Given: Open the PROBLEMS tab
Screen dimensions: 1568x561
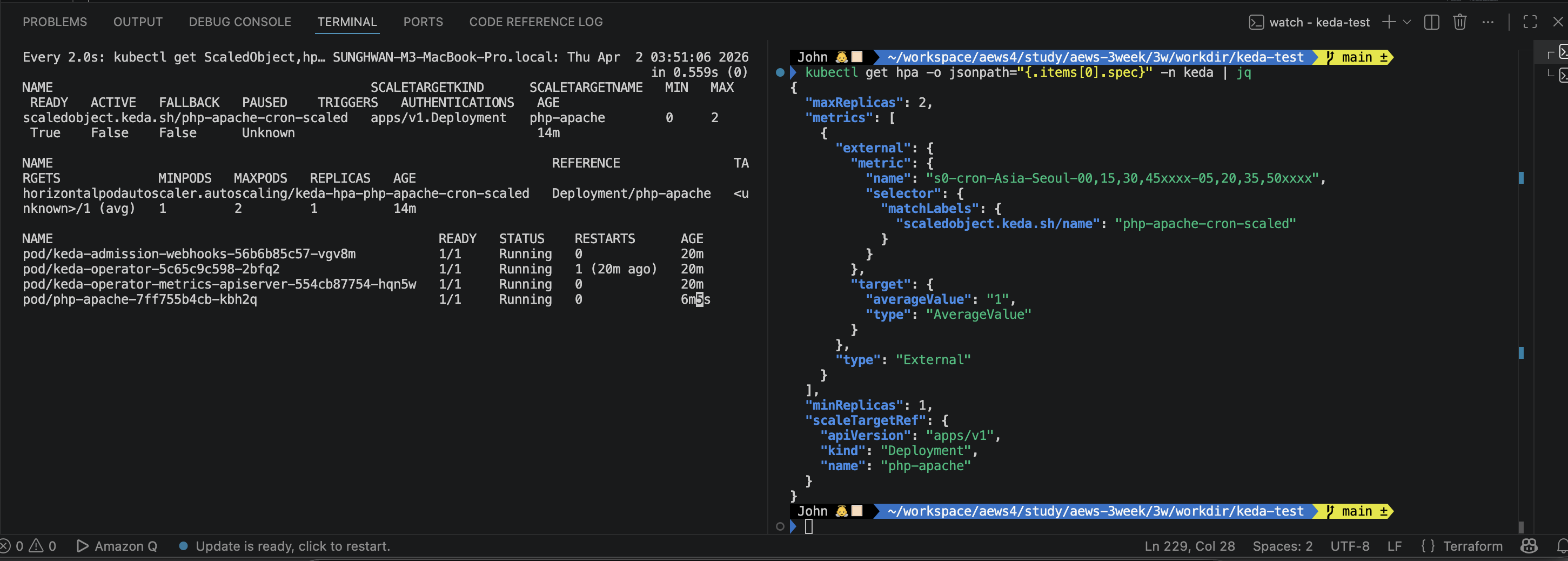Looking at the screenshot, I should [x=55, y=22].
